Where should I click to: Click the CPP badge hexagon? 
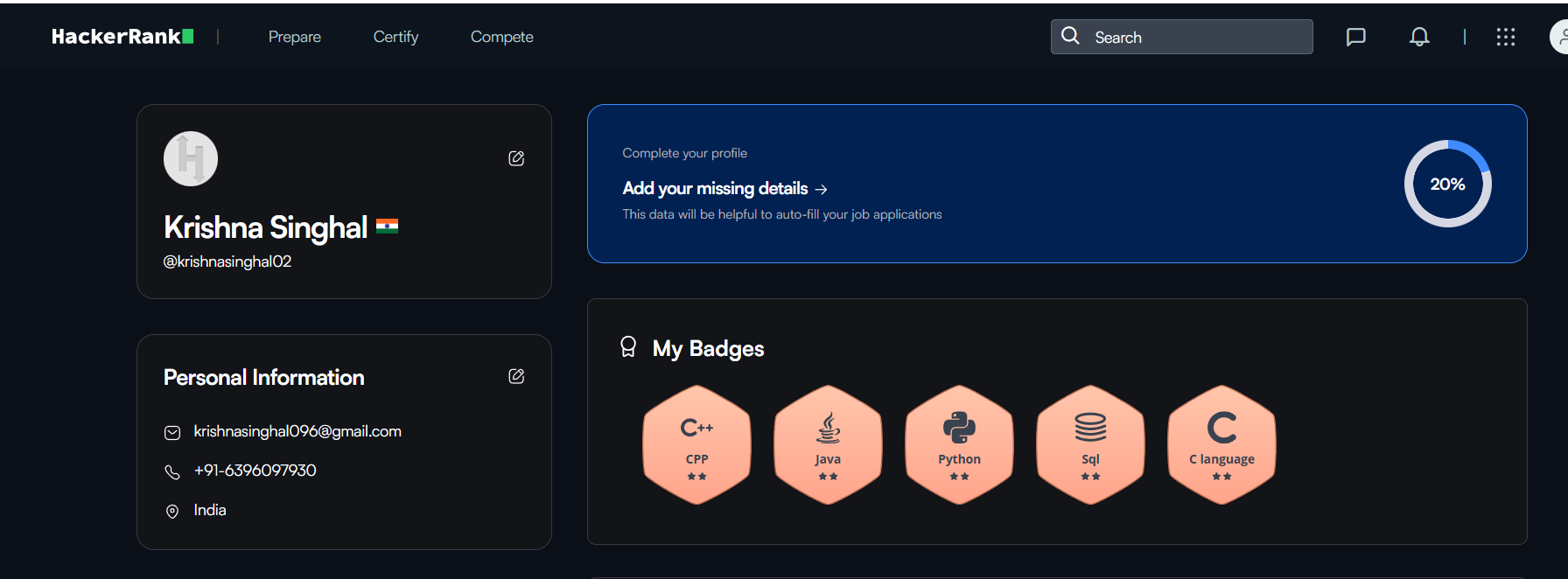pos(696,444)
